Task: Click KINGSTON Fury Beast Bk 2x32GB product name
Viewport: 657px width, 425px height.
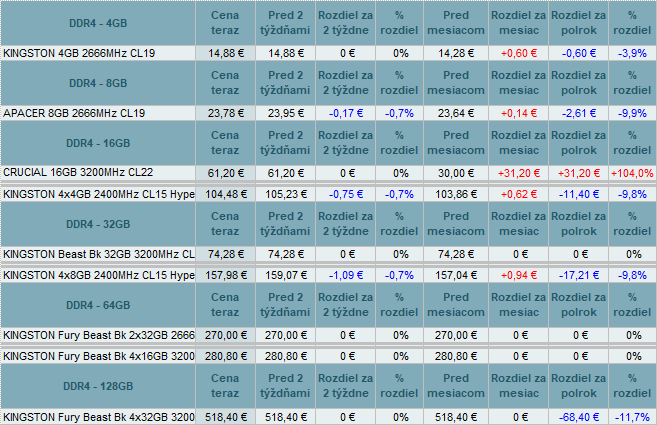Action: 99,335
